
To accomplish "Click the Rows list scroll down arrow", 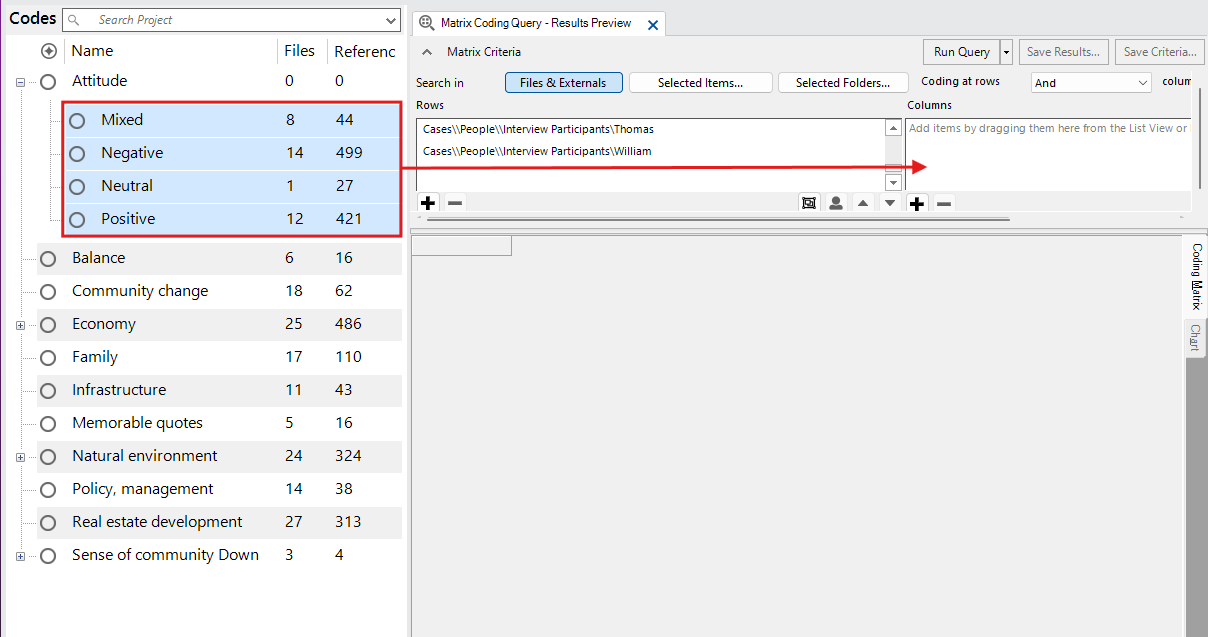I will coord(893,183).
